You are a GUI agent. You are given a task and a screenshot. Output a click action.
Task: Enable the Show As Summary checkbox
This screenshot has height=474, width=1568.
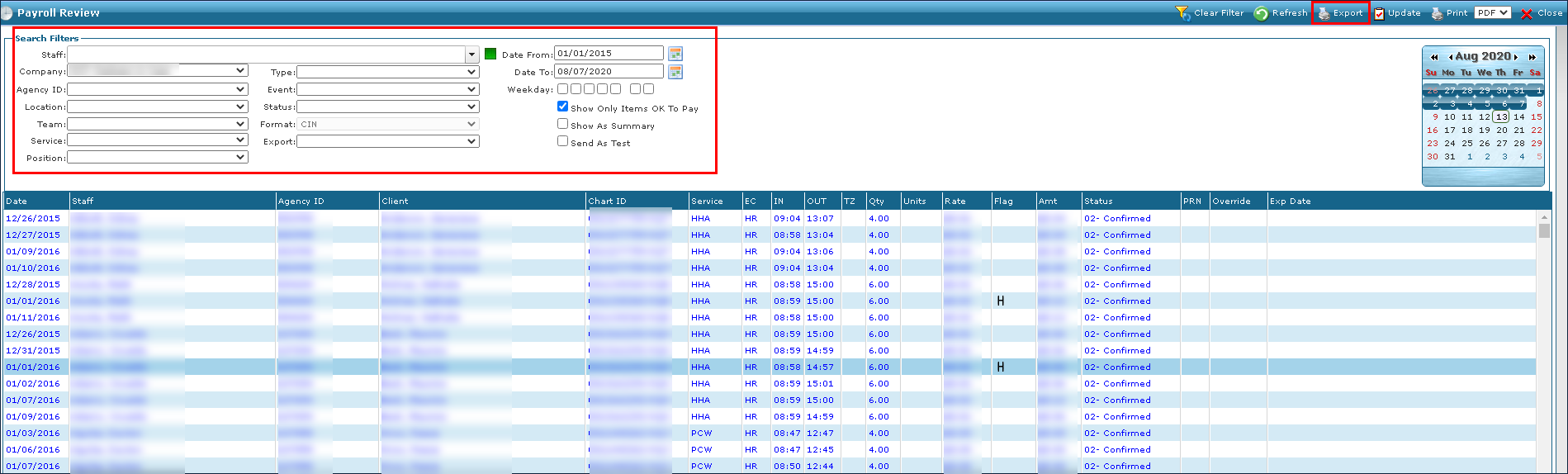[562, 124]
